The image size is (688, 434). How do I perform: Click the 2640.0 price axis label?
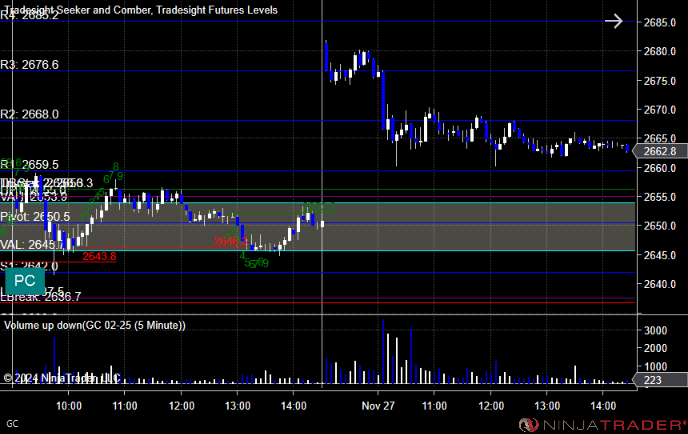659,284
